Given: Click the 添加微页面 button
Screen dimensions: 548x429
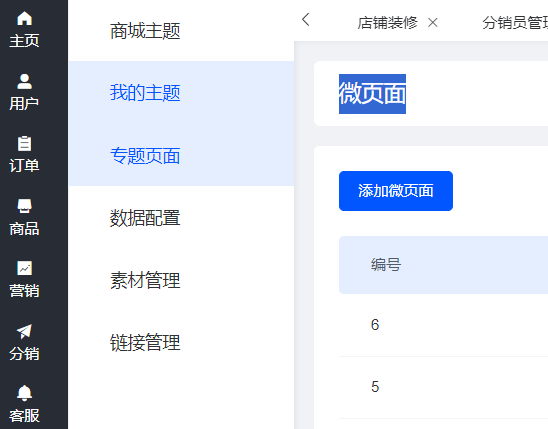Looking at the screenshot, I should (x=396, y=191).
